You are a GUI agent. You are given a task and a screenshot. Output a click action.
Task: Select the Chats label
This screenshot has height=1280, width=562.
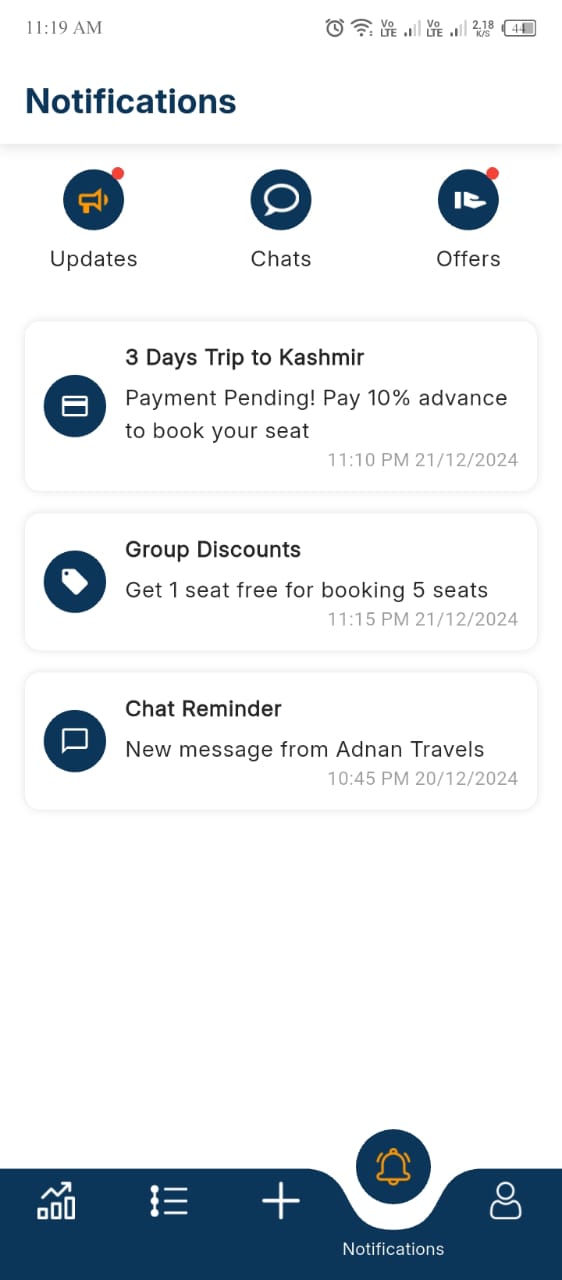[x=281, y=259]
